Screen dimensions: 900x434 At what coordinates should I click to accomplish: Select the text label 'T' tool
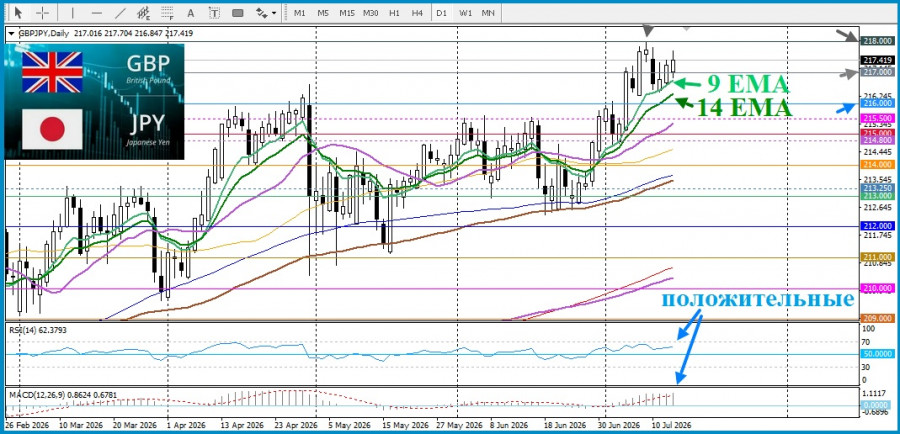[214, 13]
